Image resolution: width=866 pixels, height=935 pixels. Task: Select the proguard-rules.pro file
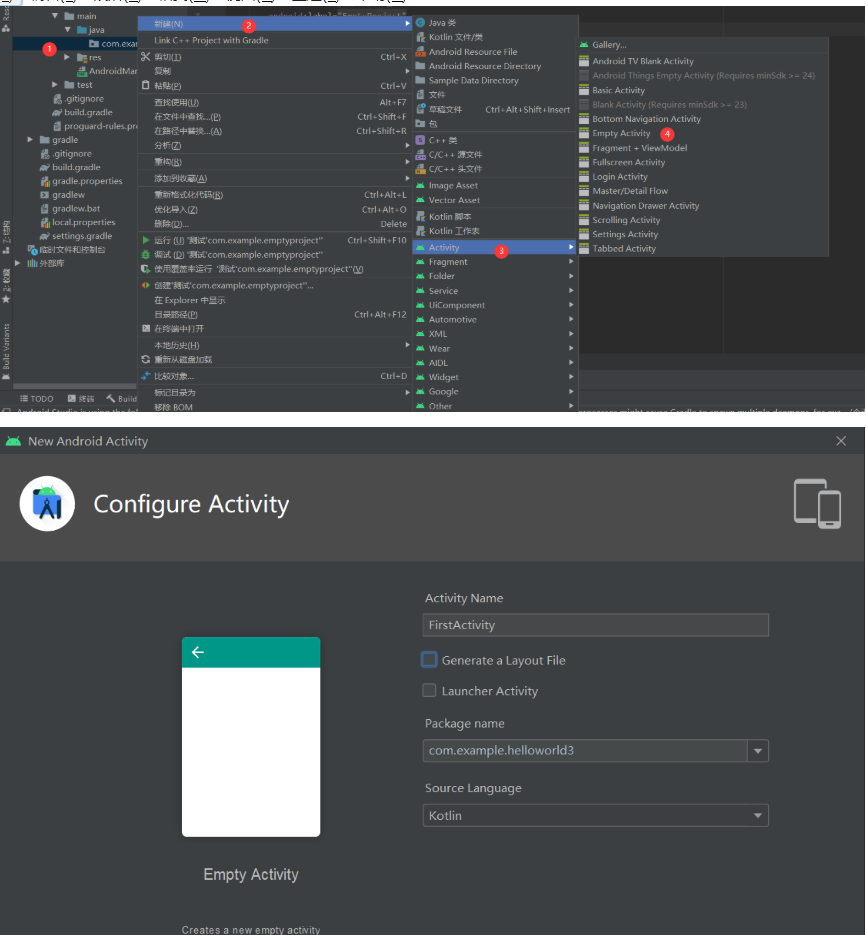[x=95, y=126]
